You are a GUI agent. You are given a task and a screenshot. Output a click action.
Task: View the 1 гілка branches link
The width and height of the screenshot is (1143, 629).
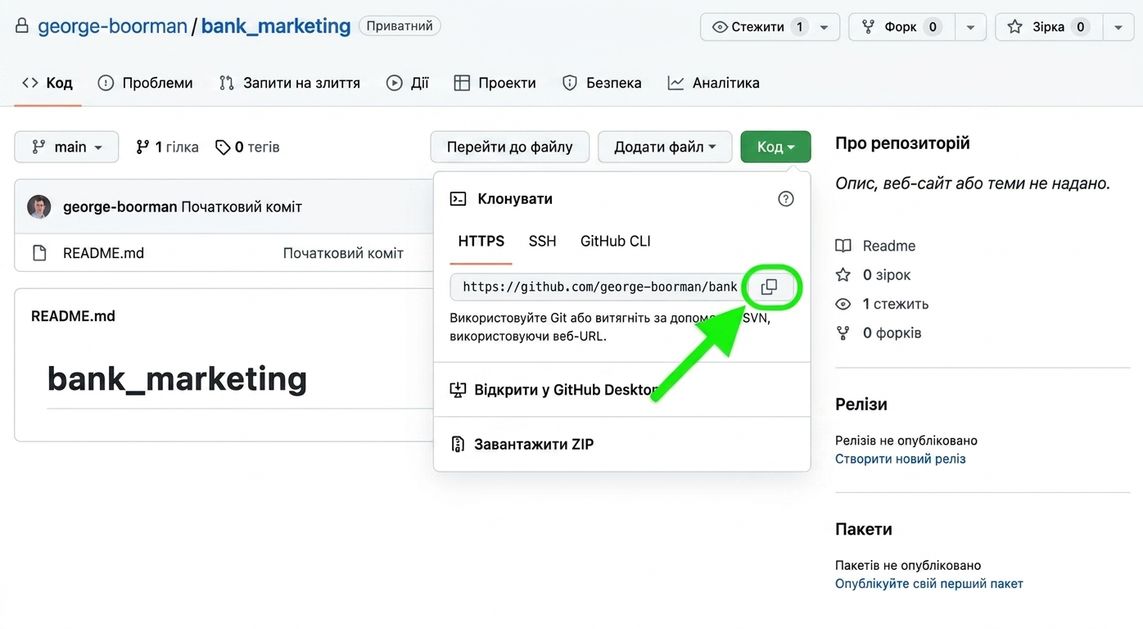(167, 147)
